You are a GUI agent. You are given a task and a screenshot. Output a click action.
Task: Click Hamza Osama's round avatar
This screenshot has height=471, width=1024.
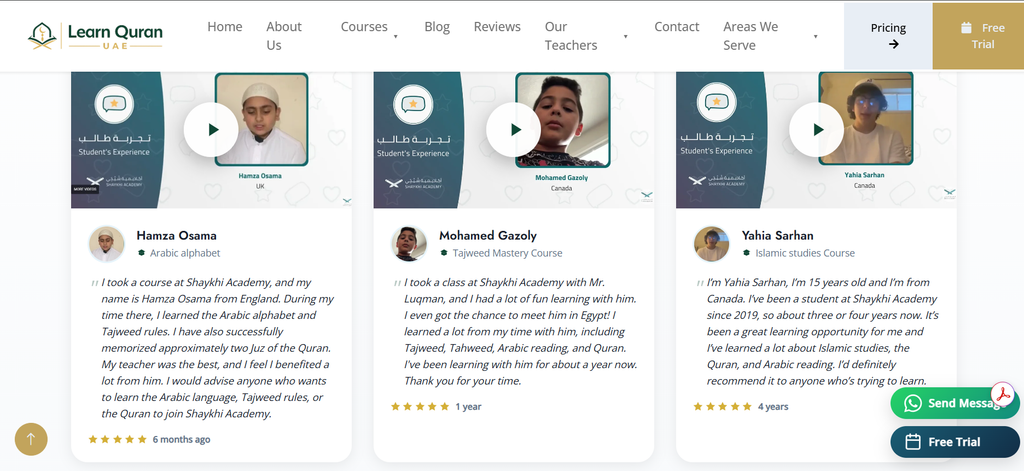106,244
